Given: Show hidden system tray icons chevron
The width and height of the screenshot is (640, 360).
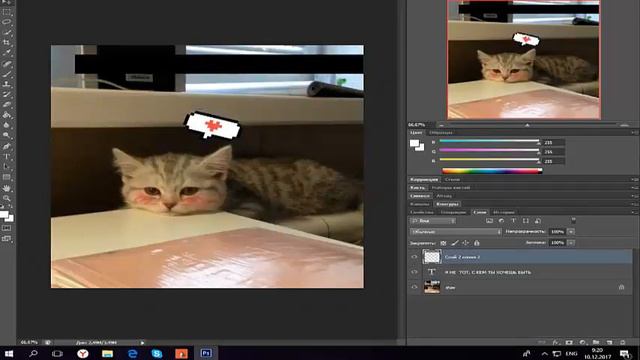Looking at the screenshot, I should [544, 353].
